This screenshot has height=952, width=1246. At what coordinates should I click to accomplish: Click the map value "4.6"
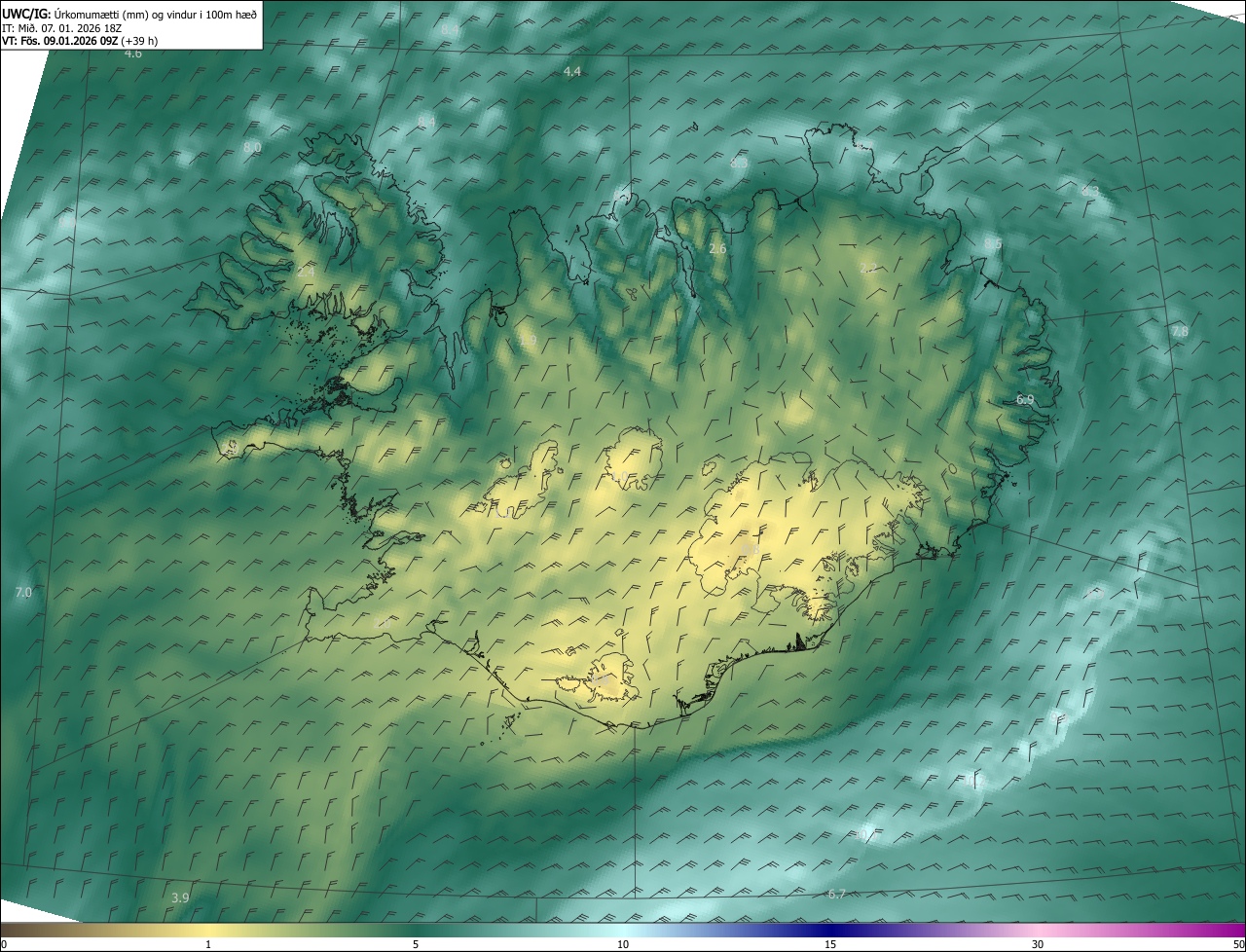click(x=133, y=54)
